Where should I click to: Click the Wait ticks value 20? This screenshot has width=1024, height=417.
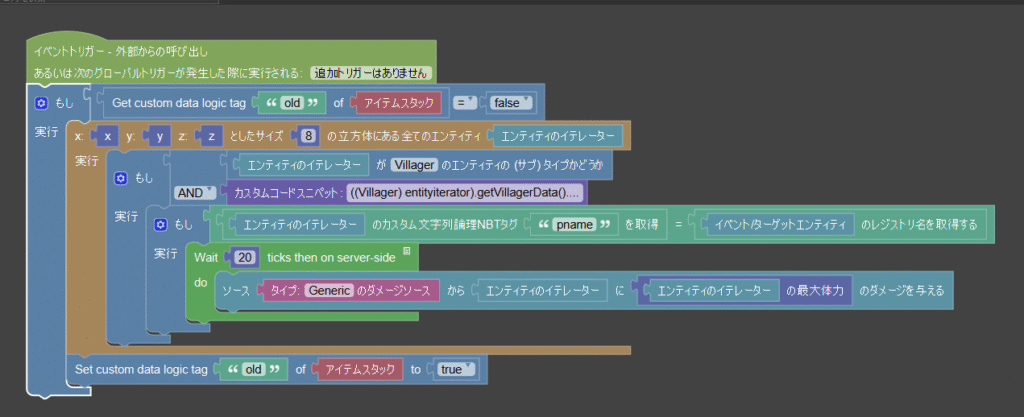point(246,257)
